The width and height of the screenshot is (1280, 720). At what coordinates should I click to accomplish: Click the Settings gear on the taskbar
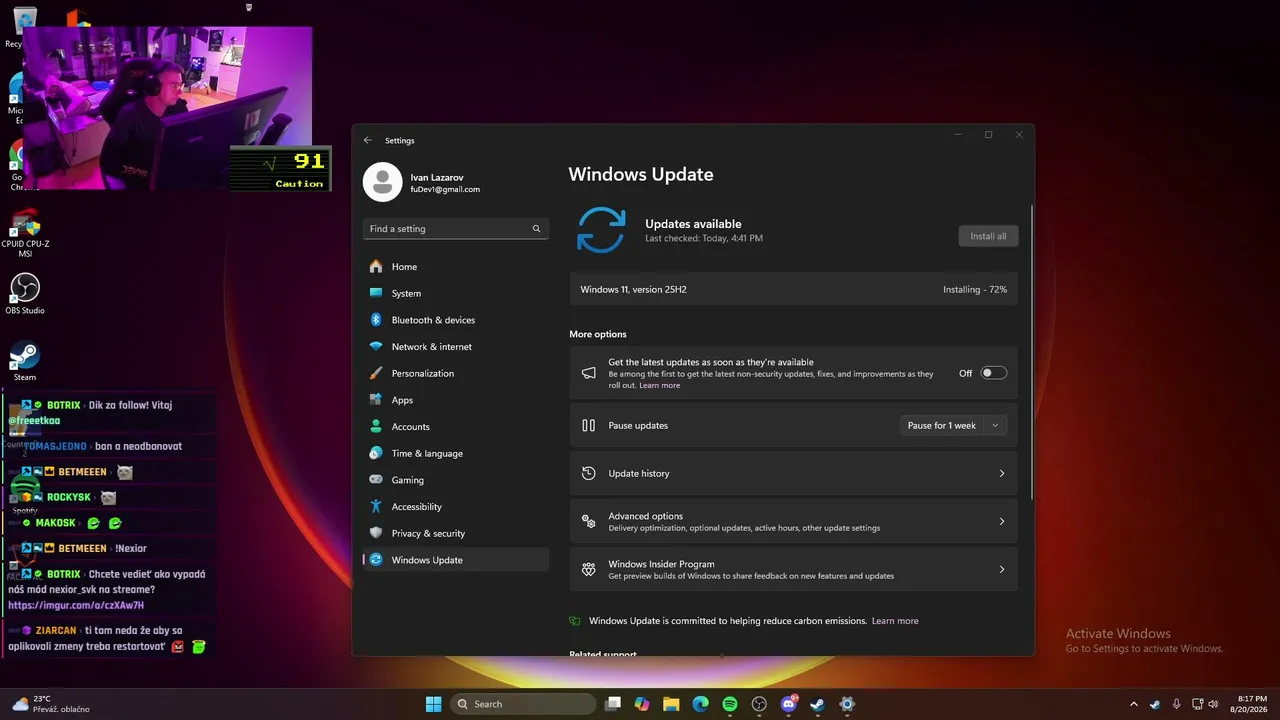click(847, 704)
